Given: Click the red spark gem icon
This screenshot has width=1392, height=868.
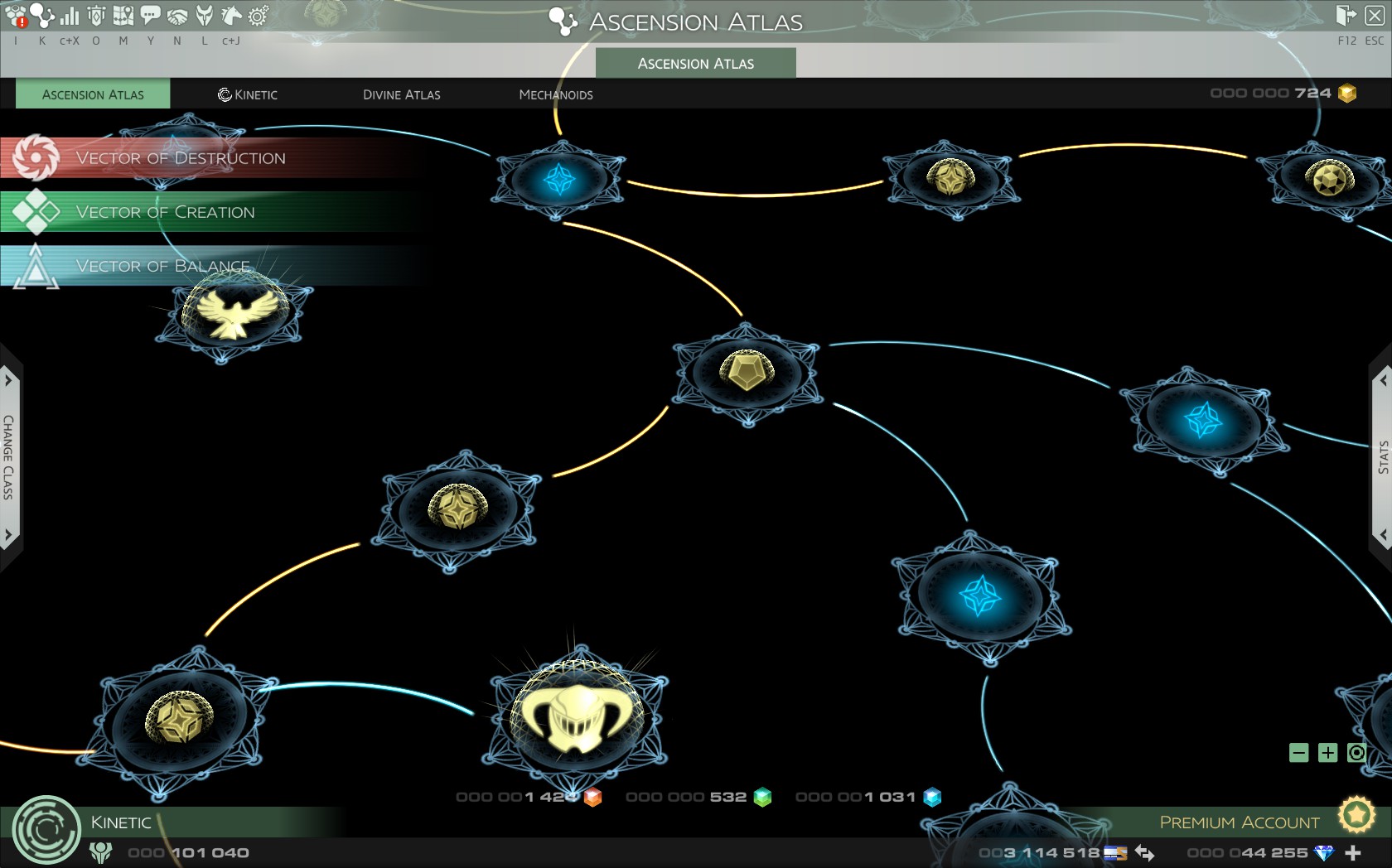Looking at the screenshot, I should (592, 797).
